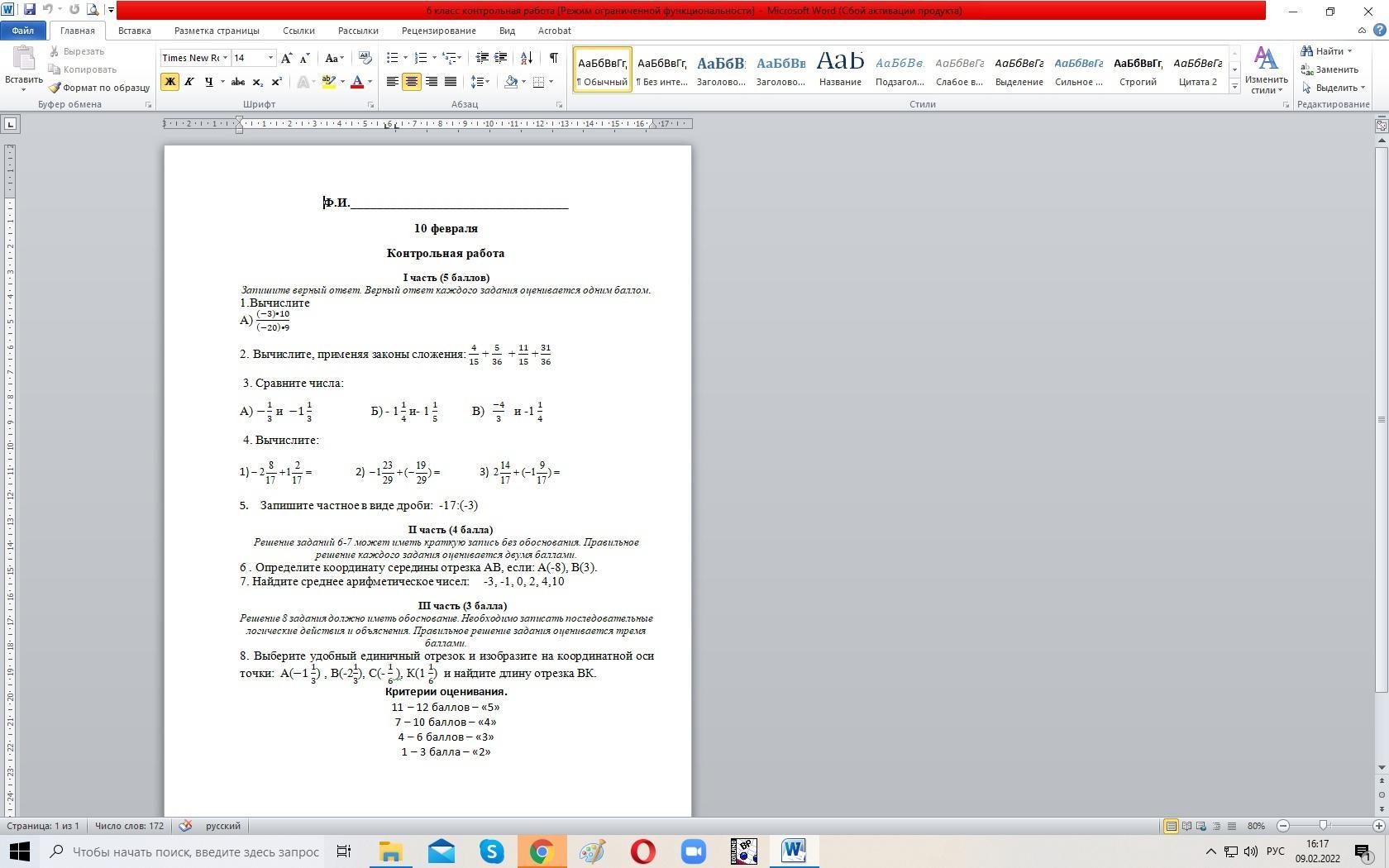The image size is (1389, 868).
Task: Open bullets list dropdown arrow
Action: click(x=405, y=58)
